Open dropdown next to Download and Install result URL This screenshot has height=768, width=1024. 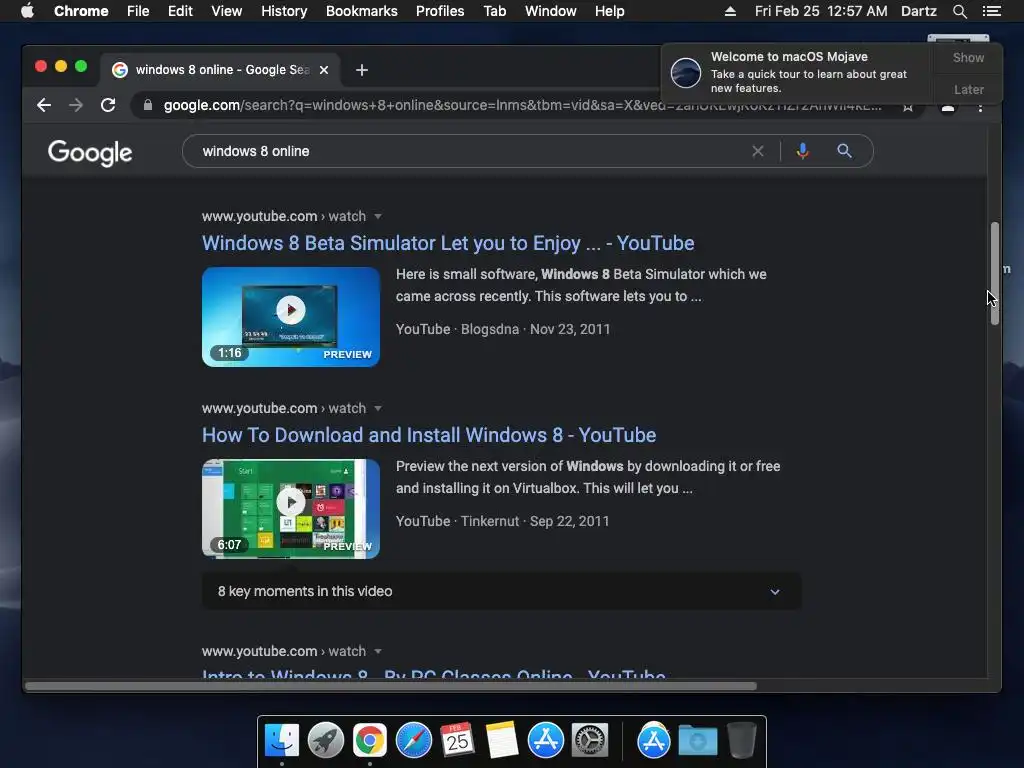pyautogui.click(x=377, y=408)
